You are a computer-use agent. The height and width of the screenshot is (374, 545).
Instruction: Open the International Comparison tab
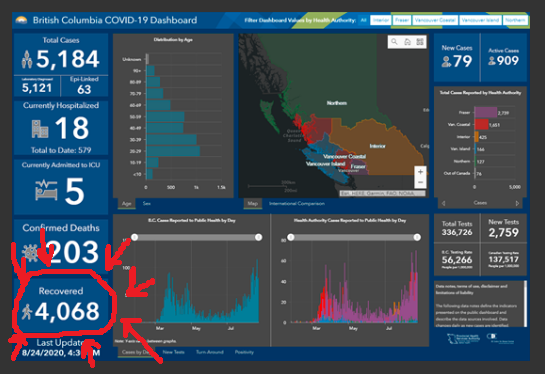pos(296,204)
